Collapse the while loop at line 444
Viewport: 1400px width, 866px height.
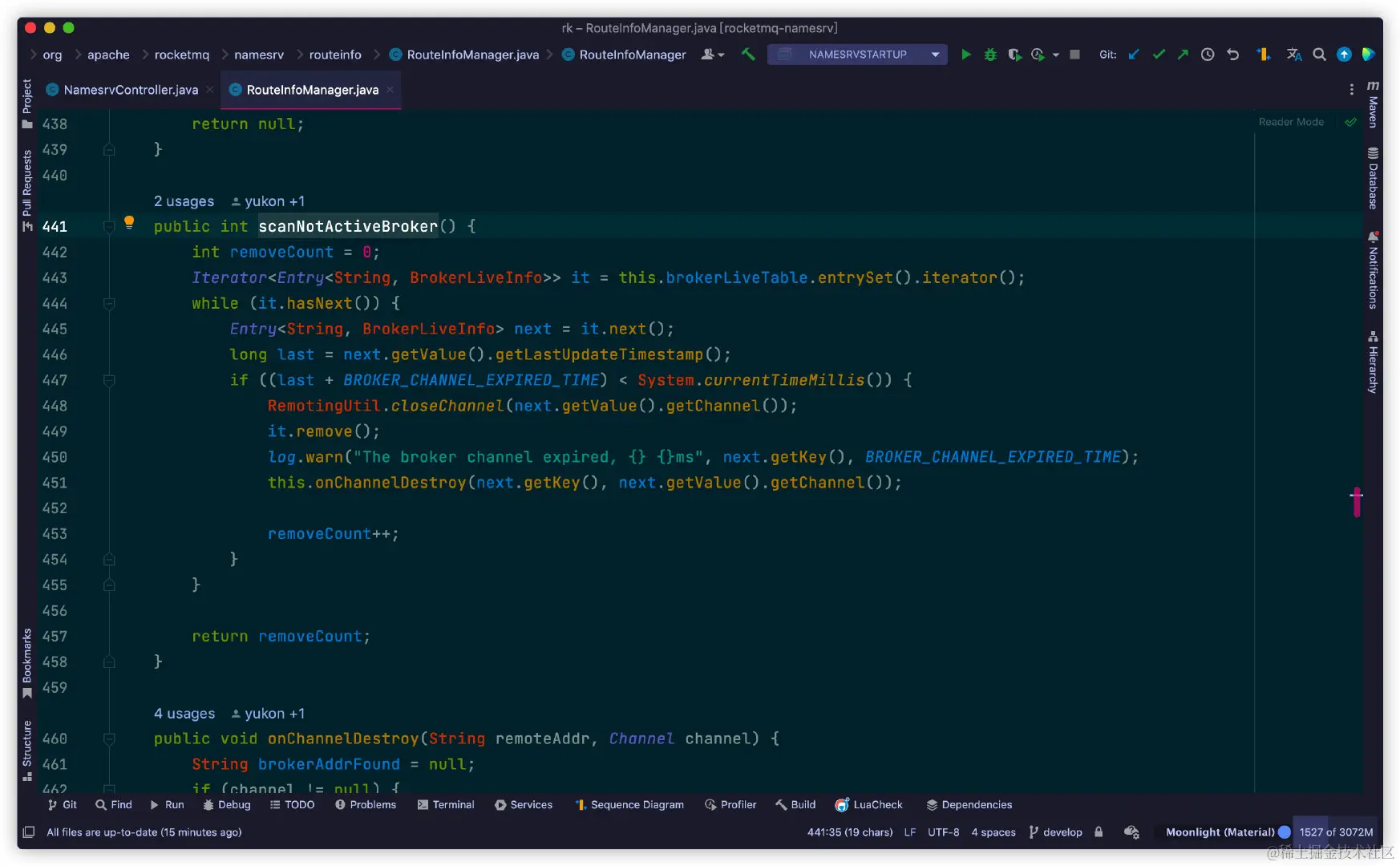tap(109, 304)
